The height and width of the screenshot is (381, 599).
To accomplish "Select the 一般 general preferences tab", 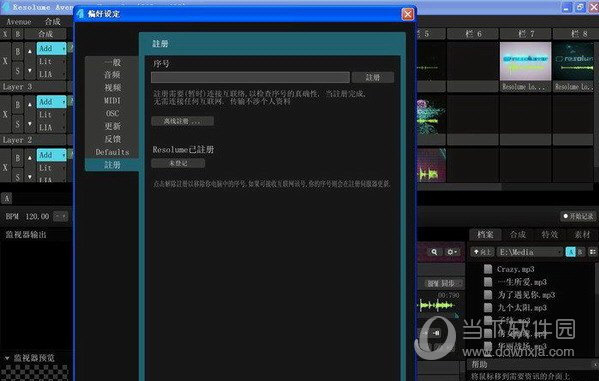I will (112, 62).
